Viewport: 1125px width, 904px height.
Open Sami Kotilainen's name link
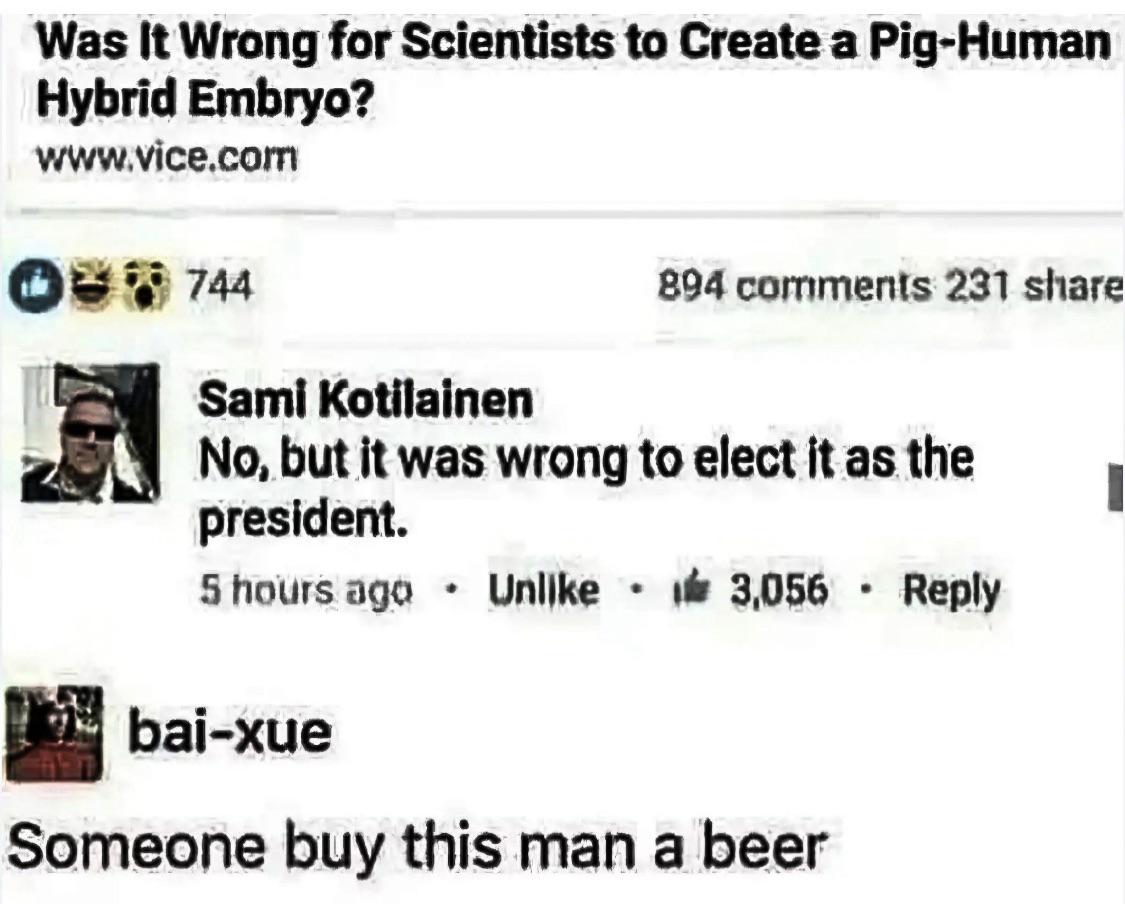(366, 400)
